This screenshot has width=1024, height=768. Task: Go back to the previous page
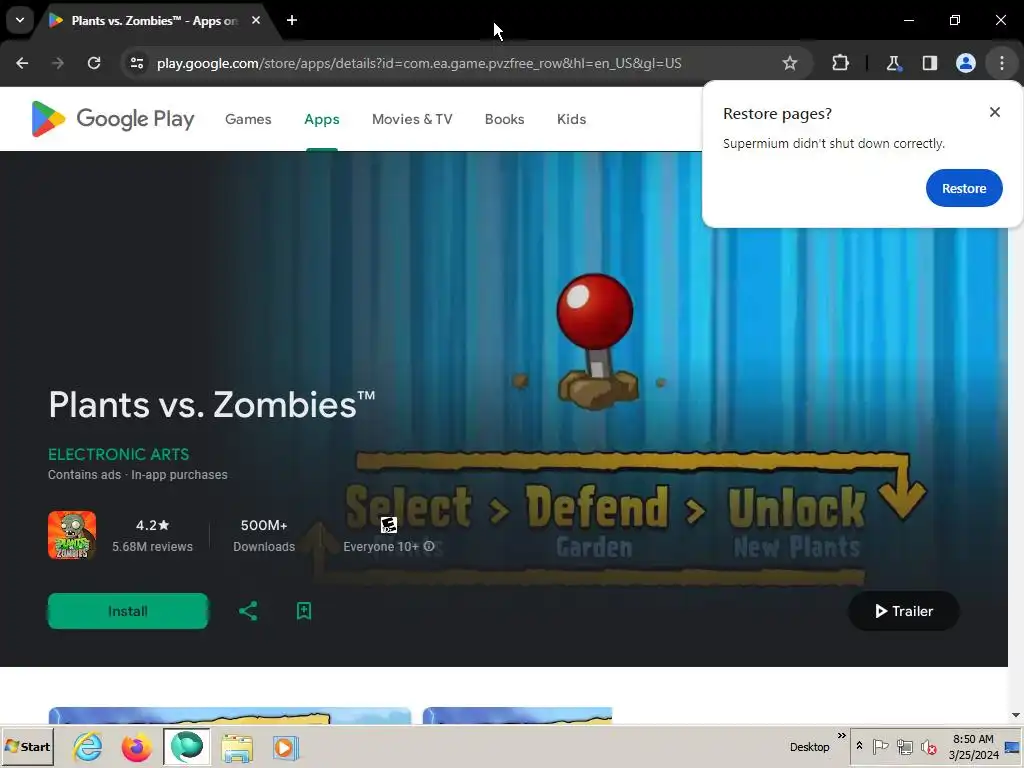pyautogui.click(x=22, y=63)
